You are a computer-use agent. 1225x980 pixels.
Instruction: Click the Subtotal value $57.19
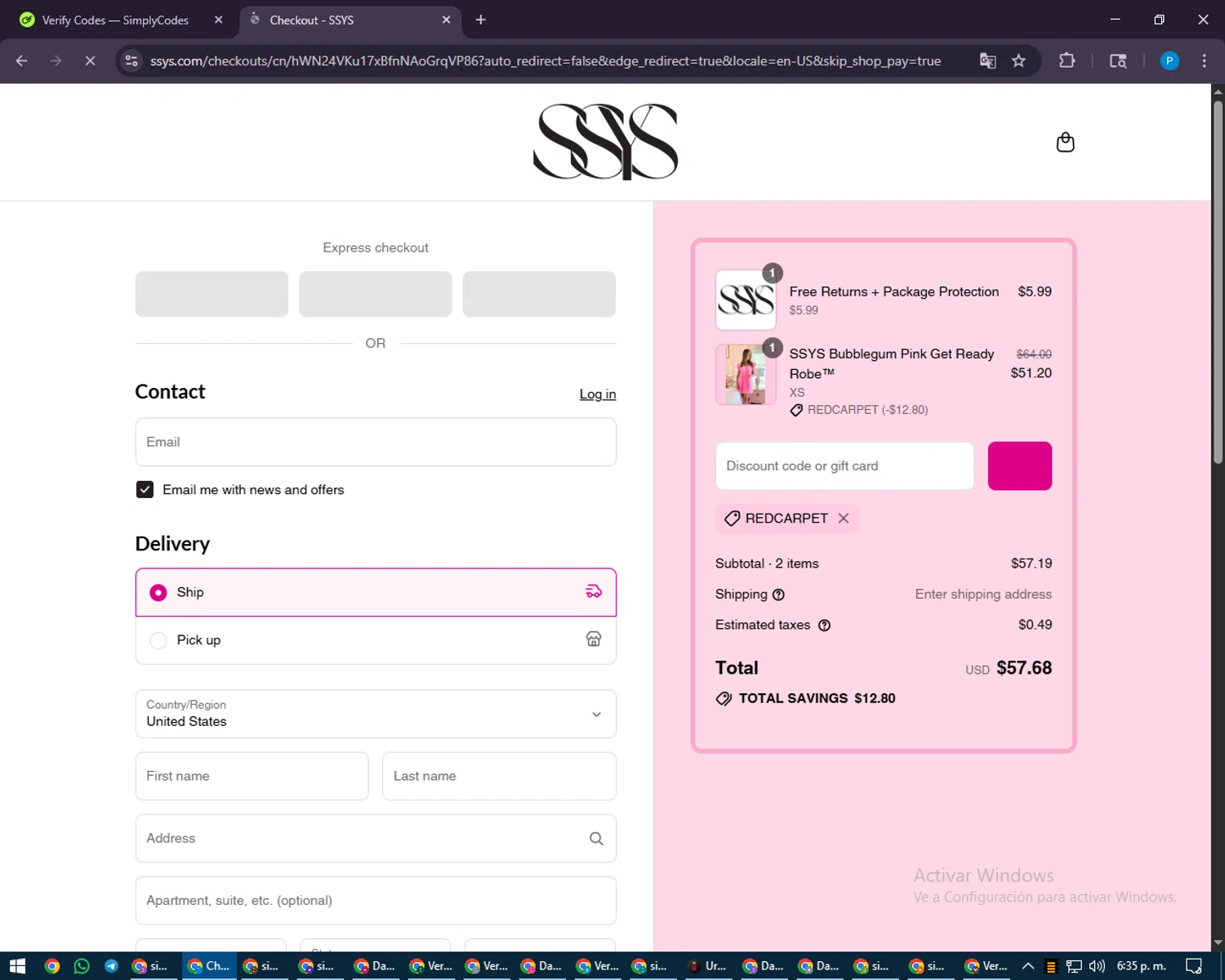[1031, 563]
